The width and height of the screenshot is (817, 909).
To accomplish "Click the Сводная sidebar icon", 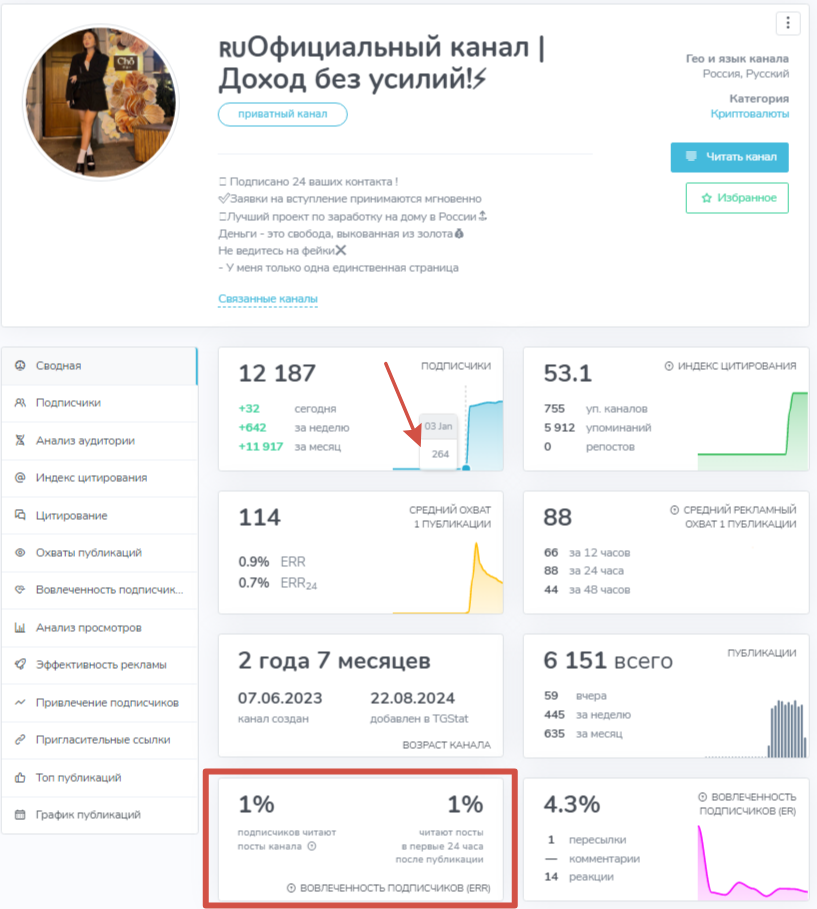I will tap(20, 366).
